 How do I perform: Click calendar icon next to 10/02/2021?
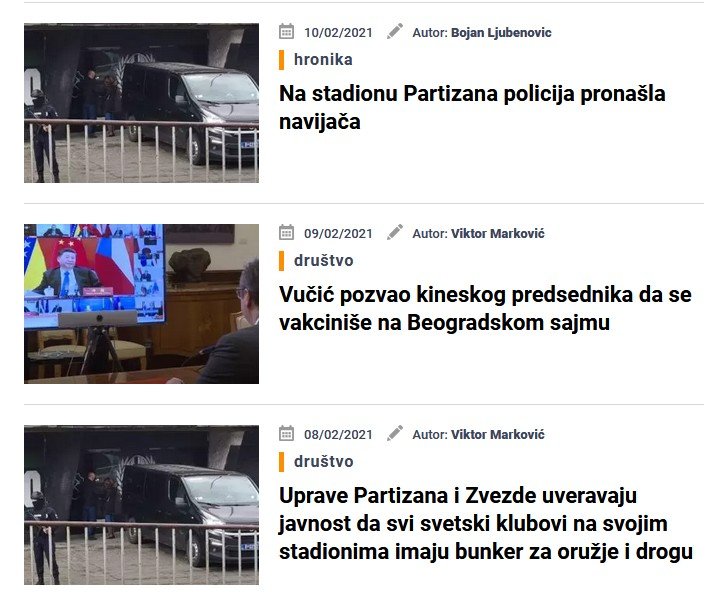click(x=286, y=31)
